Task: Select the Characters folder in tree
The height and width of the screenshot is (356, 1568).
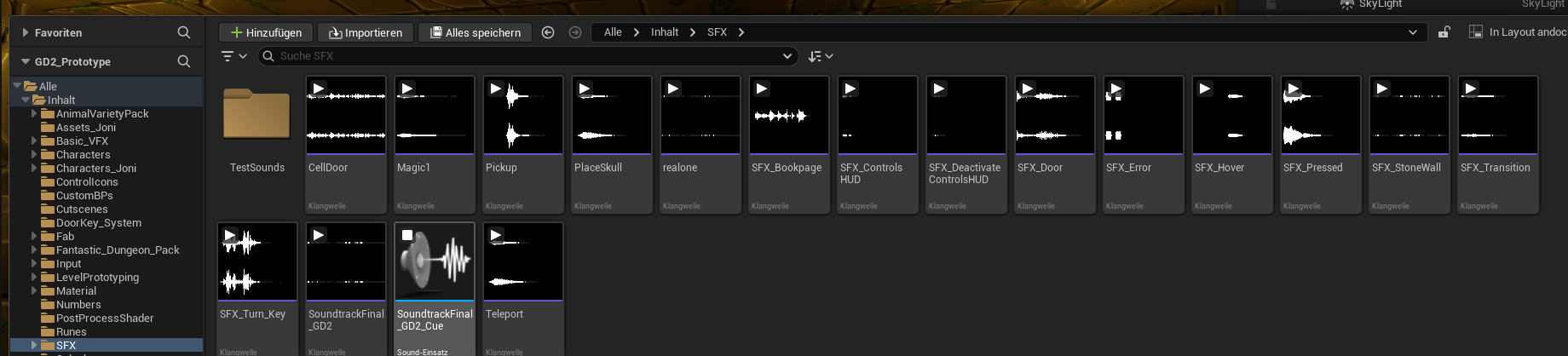Action: click(83, 154)
